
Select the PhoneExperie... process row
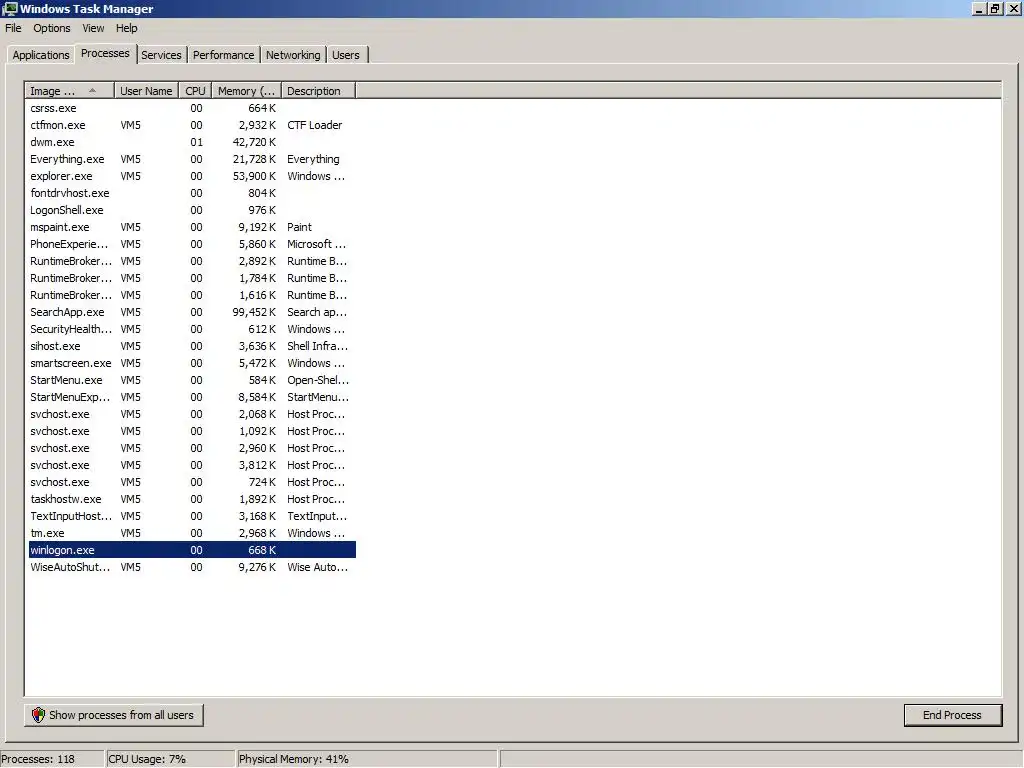point(192,244)
